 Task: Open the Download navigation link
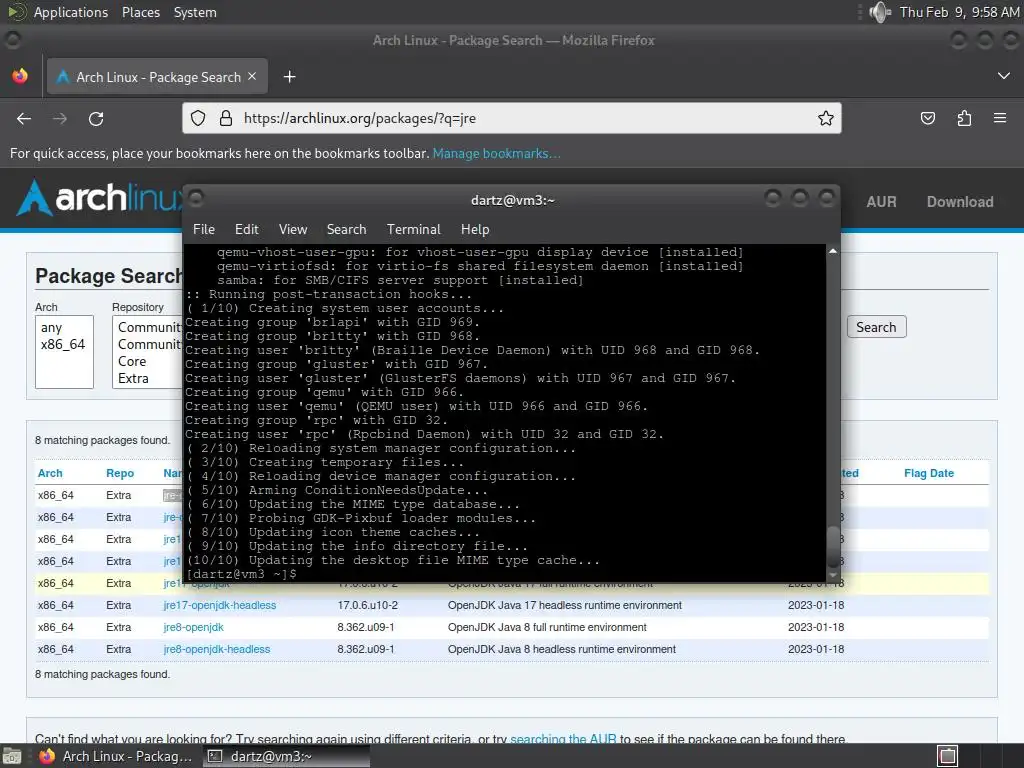[960, 202]
